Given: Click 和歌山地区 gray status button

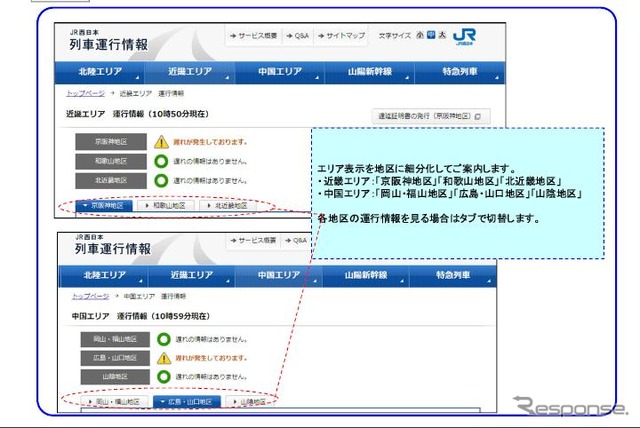Looking at the screenshot, I should (111, 161).
